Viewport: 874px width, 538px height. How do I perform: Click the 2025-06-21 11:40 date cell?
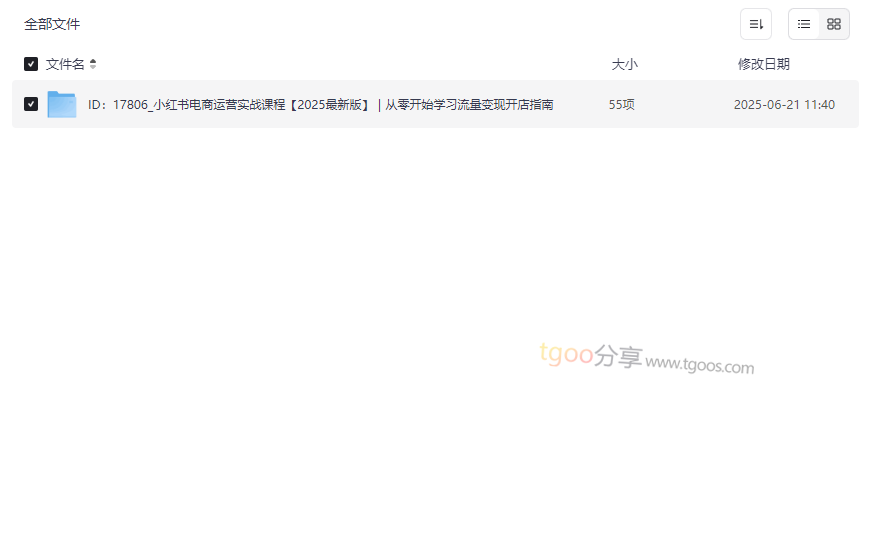(784, 105)
